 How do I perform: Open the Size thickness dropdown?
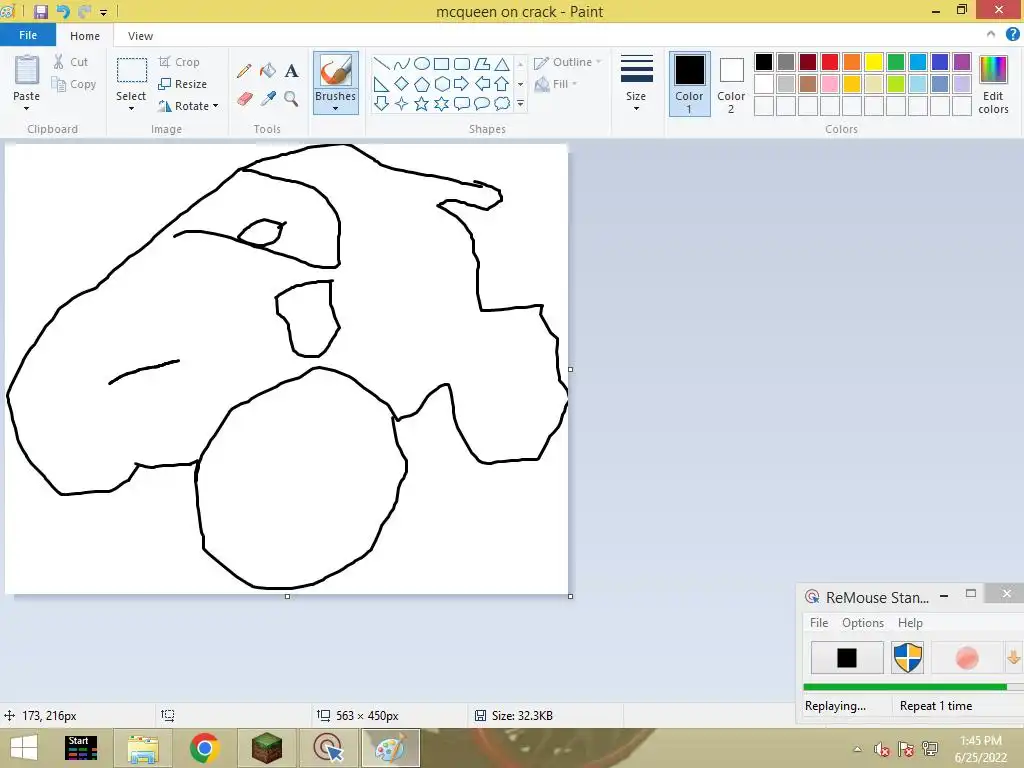tap(636, 84)
